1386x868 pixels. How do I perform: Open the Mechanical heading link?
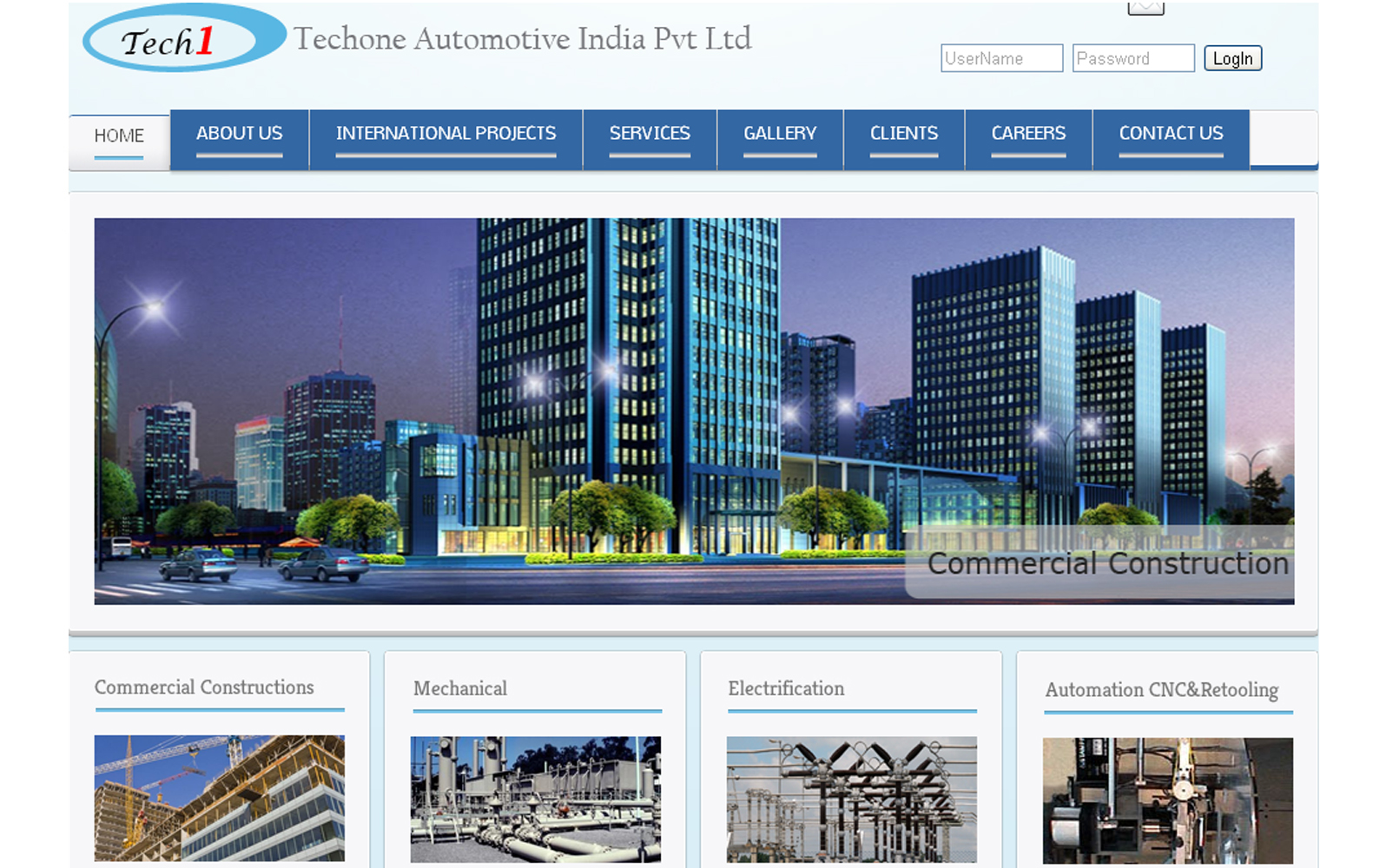pos(460,688)
